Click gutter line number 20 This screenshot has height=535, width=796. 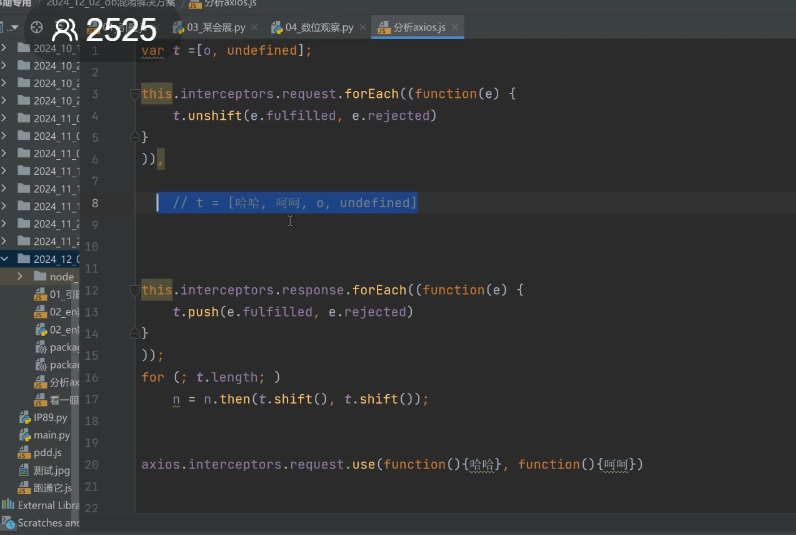[91, 464]
